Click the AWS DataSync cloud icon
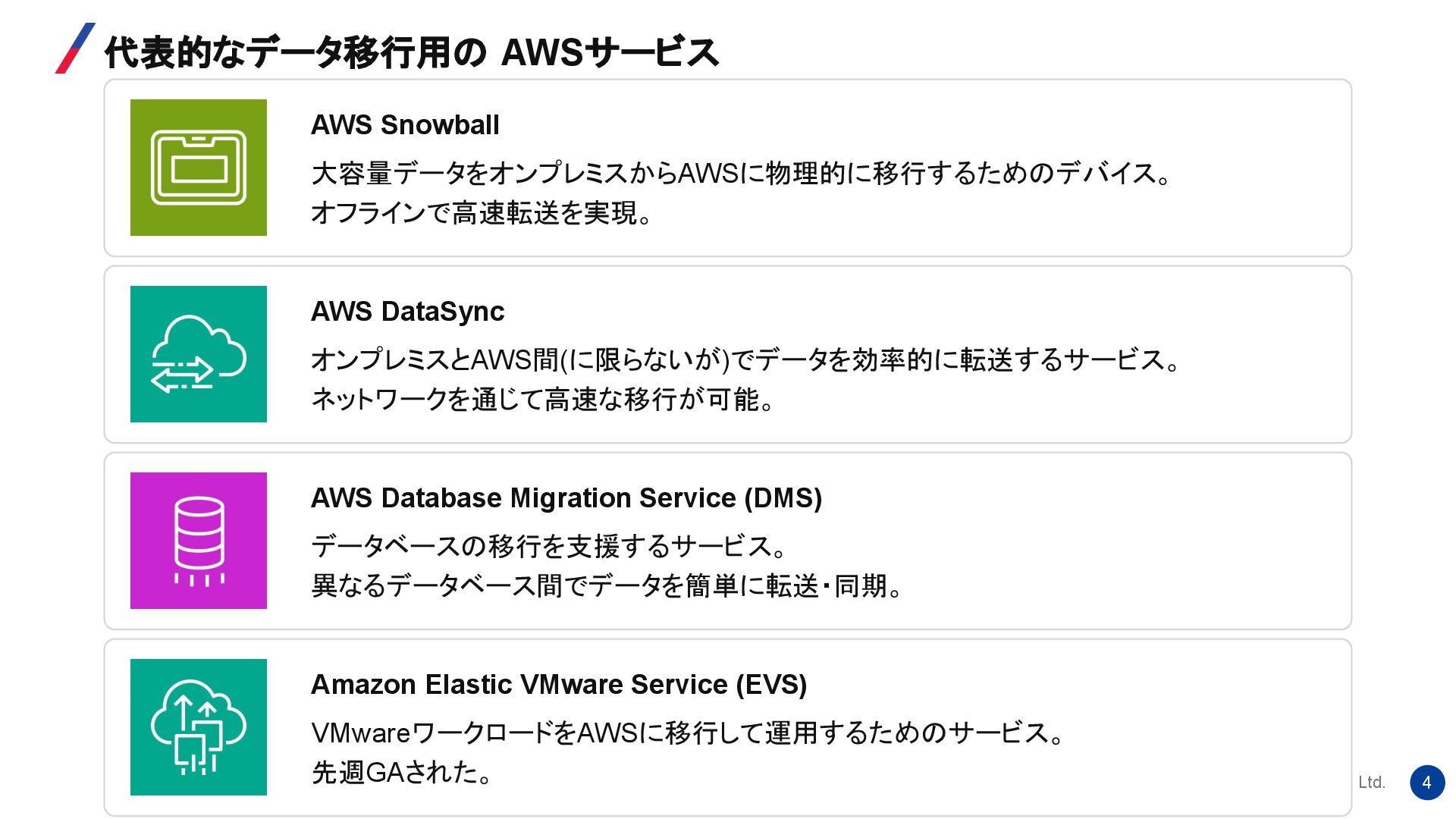This screenshot has height=819, width=1456. (199, 354)
